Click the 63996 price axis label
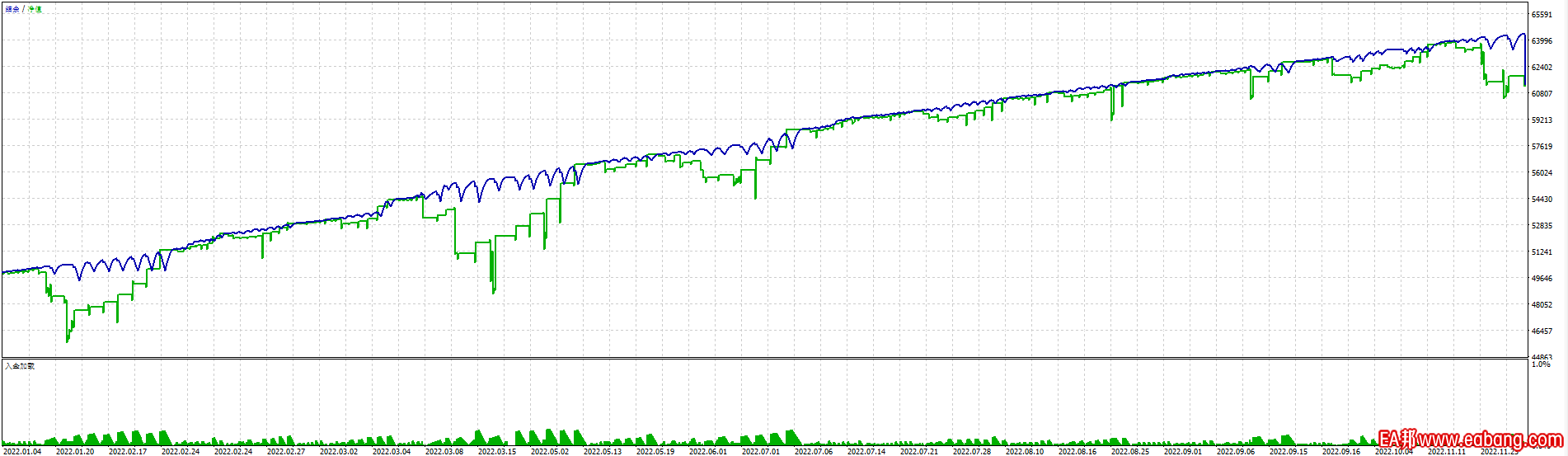Image resolution: width=1568 pixels, height=456 pixels. click(1542, 41)
